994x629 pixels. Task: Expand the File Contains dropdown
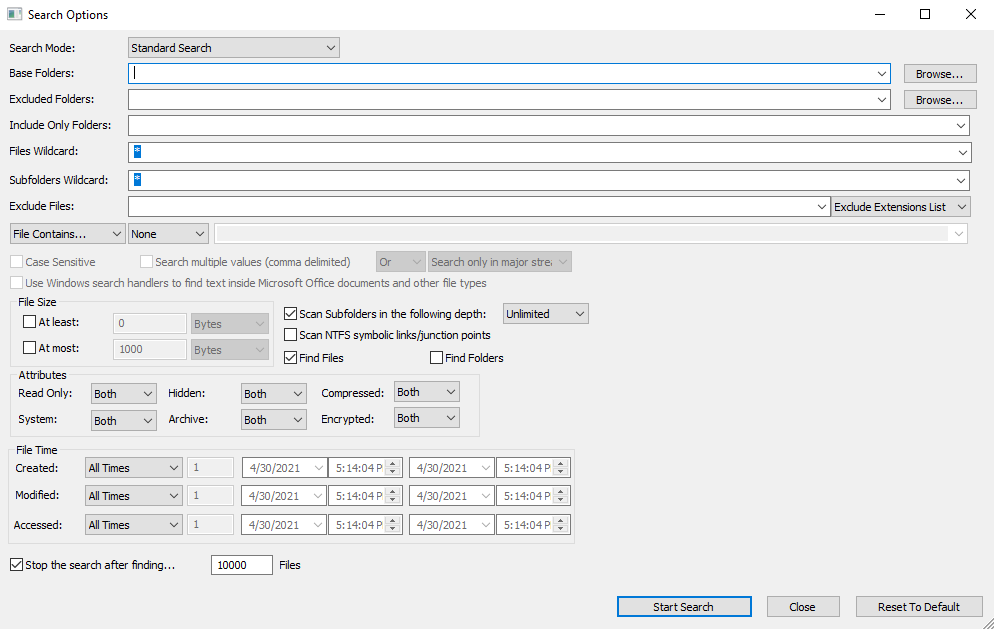tap(67, 234)
